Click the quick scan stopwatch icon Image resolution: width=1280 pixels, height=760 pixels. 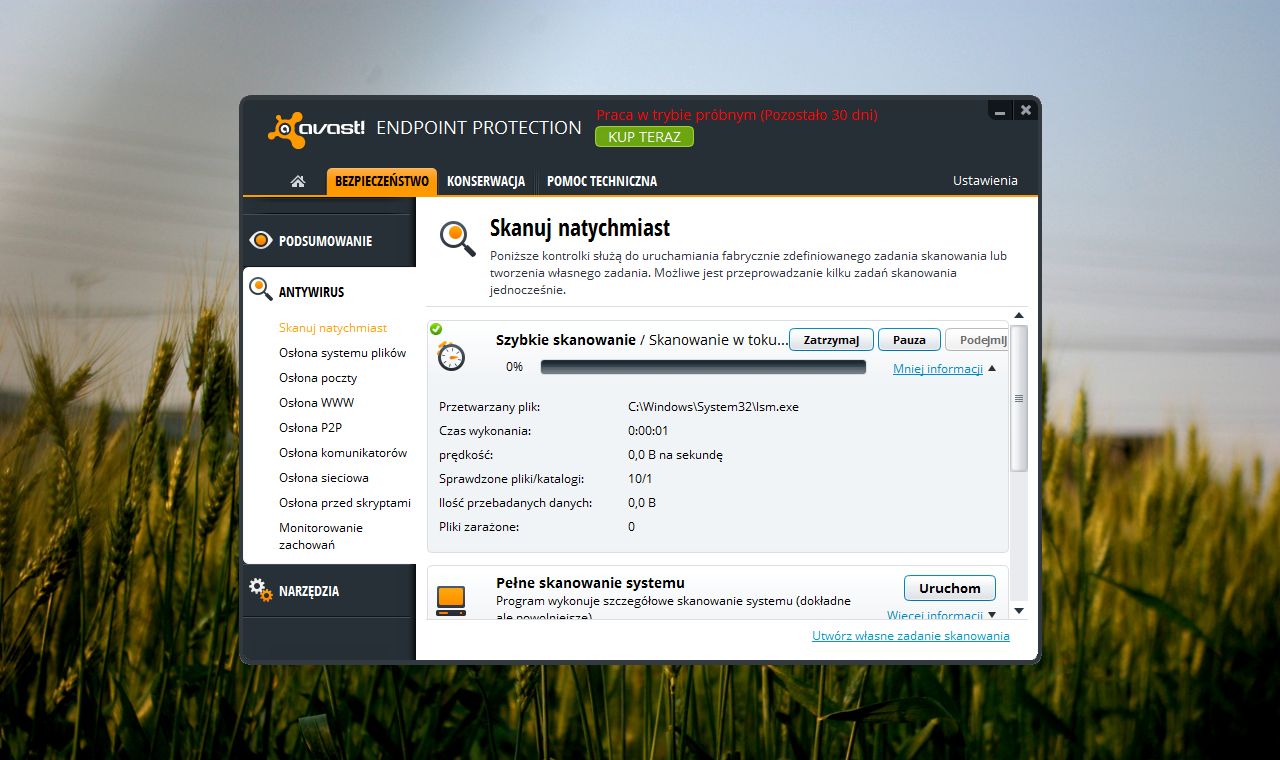point(452,355)
